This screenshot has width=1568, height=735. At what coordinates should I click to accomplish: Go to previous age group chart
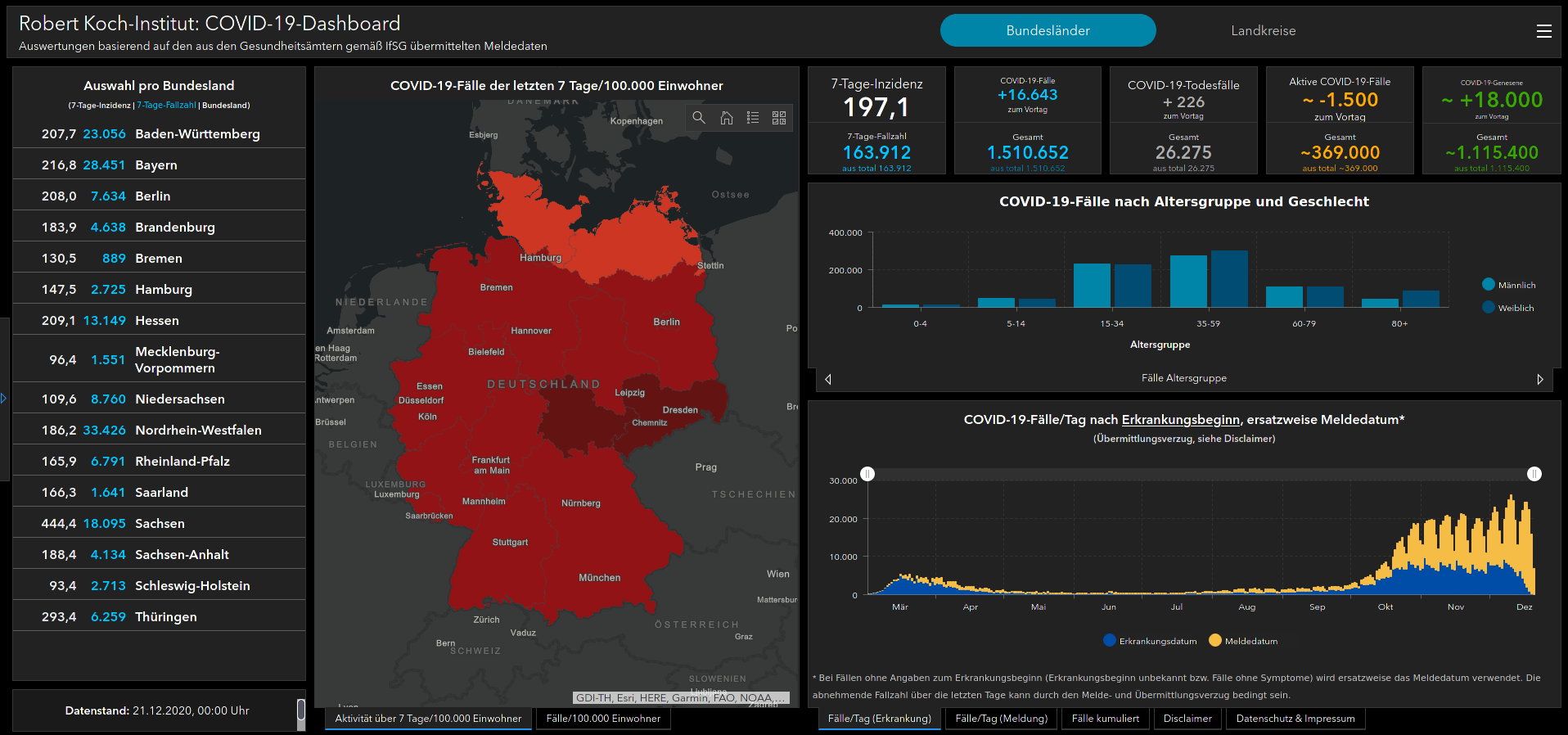point(828,379)
